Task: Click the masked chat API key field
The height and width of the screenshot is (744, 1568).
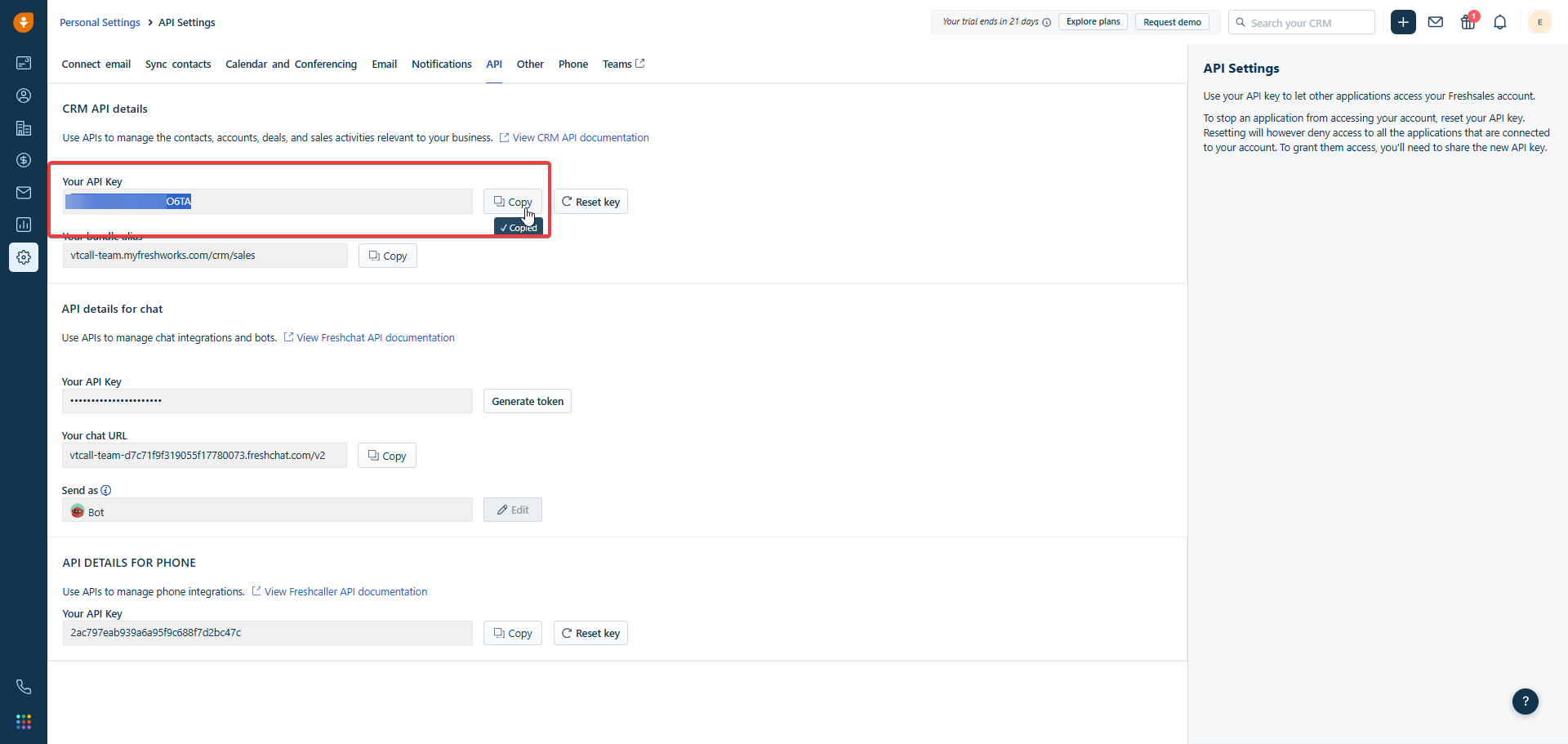Action: 267,401
